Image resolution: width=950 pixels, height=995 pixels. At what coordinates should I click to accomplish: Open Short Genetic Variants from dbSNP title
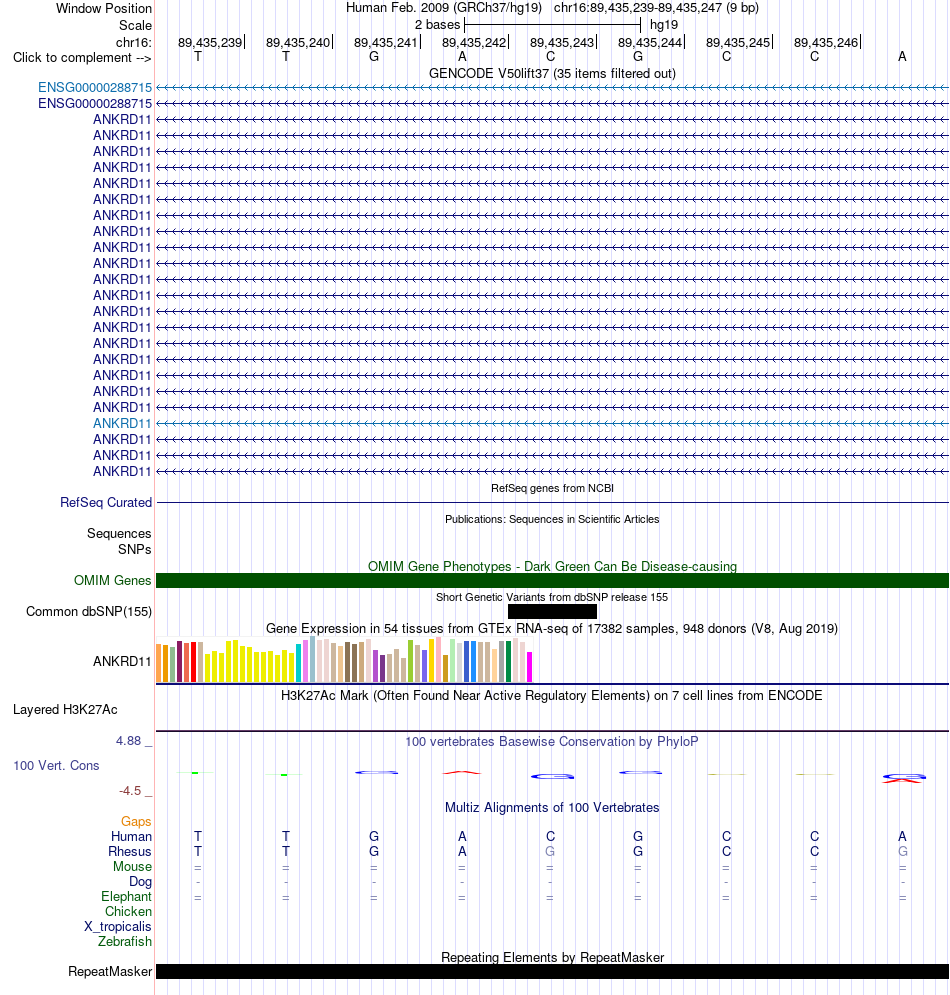[552, 597]
